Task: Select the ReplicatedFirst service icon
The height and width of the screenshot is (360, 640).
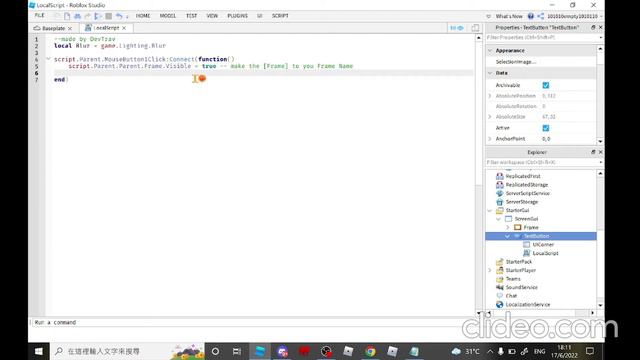Action: 500,176
